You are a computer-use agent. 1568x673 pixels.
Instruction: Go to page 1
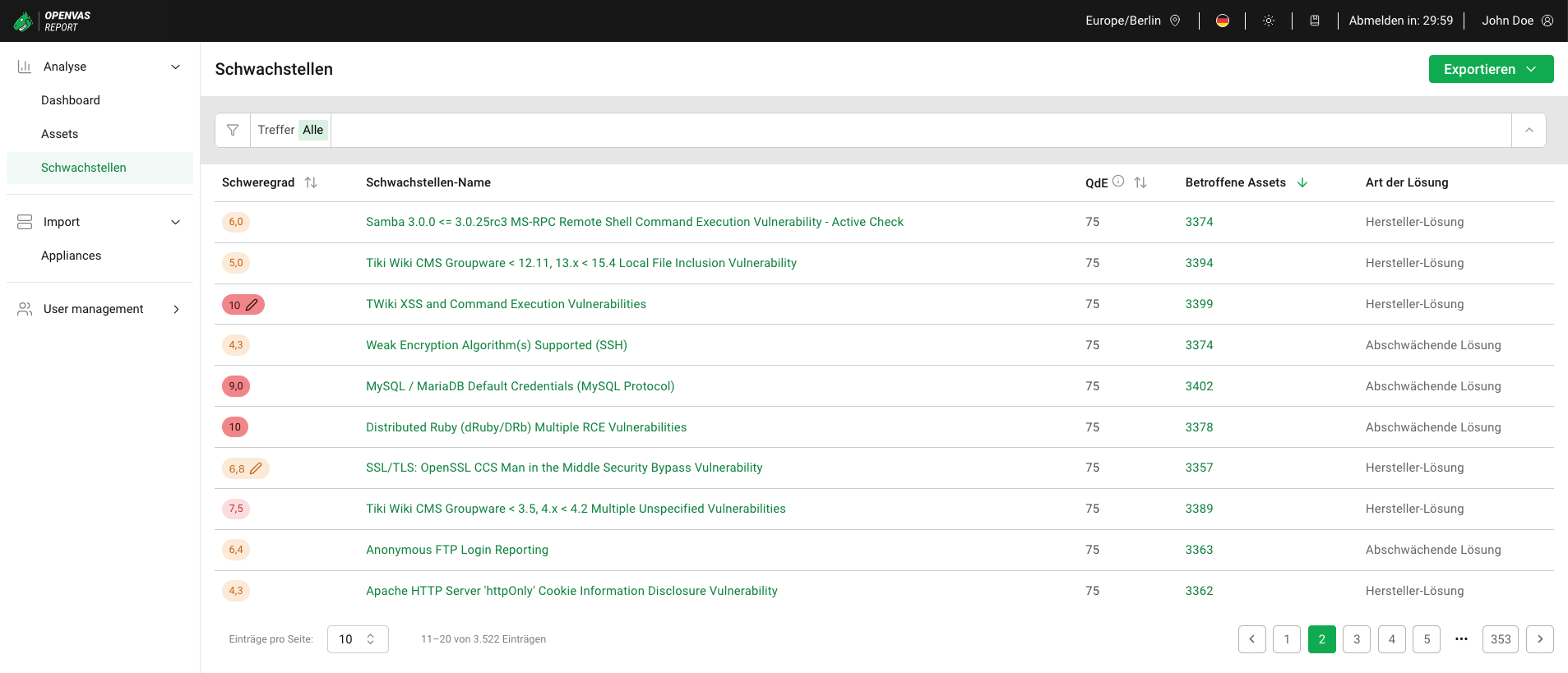(x=1287, y=639)
